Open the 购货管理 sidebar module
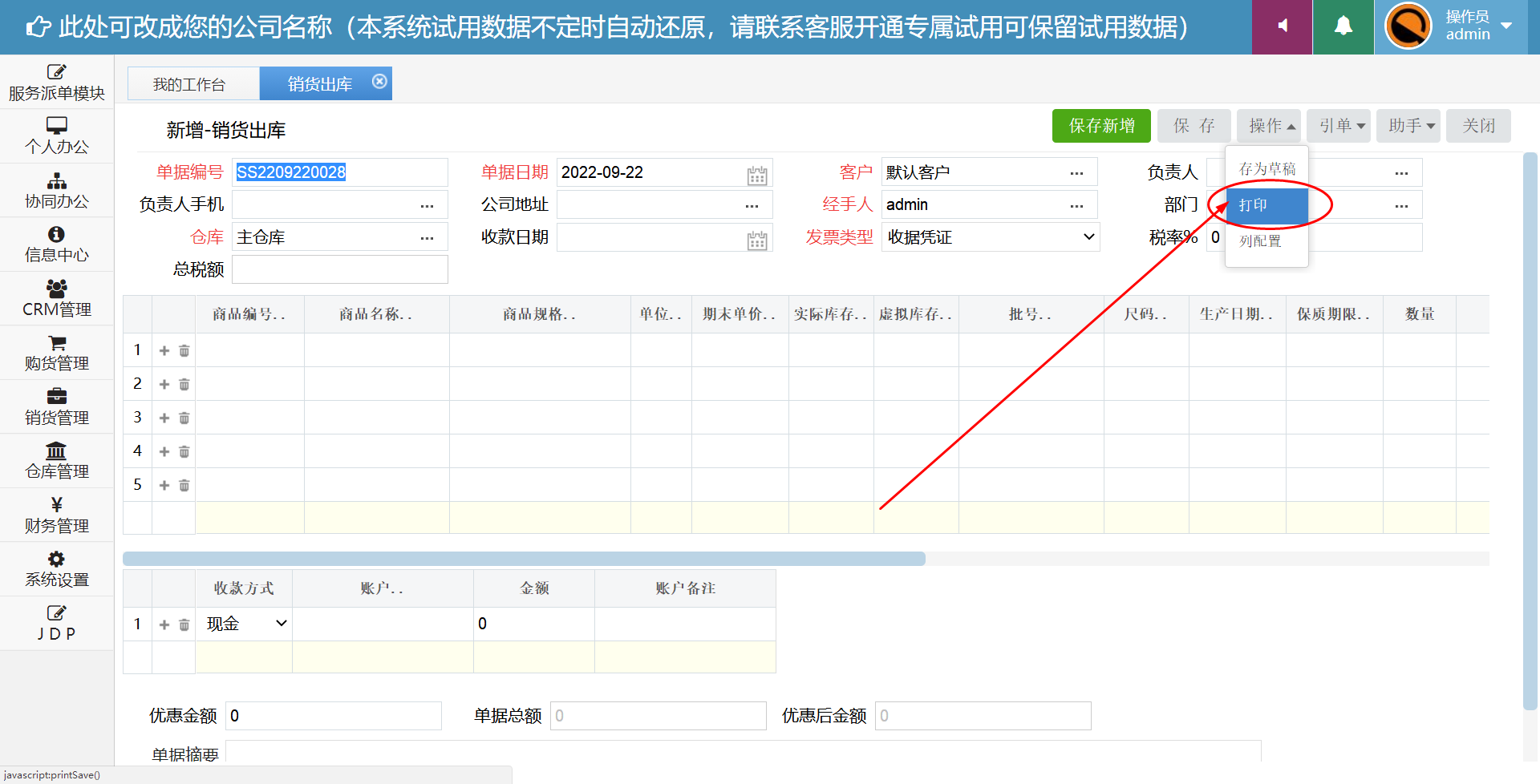The image size is (1540, 784). (56, 353)
